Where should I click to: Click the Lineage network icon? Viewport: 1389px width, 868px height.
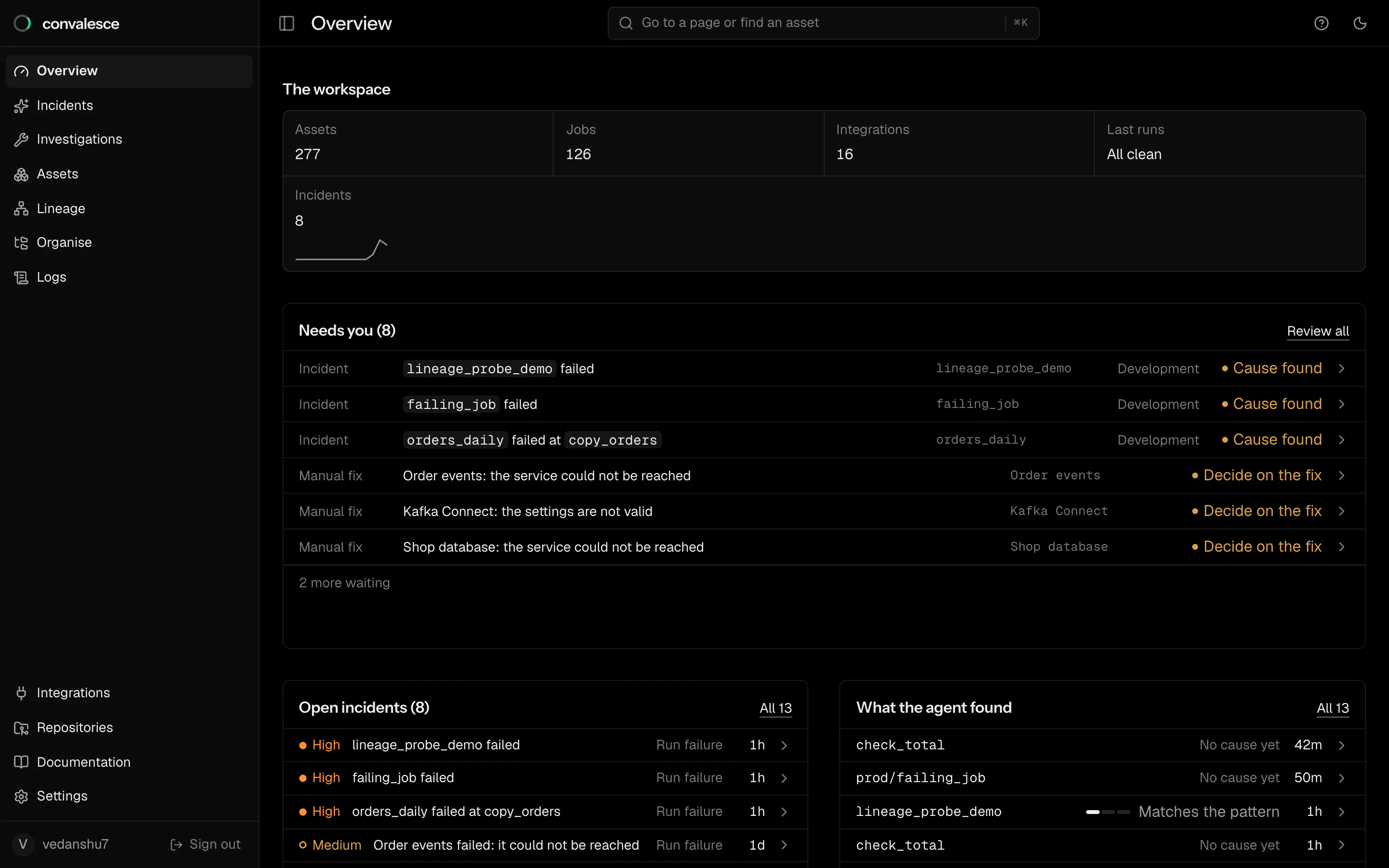[21, 209]
